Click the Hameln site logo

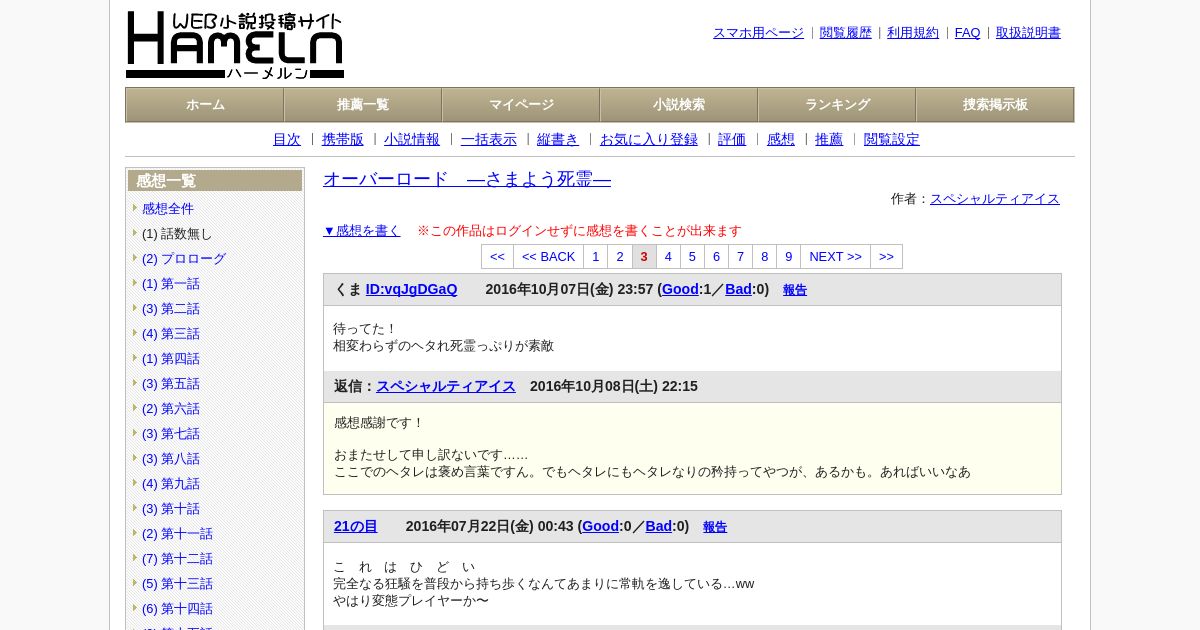click(235, 45)
